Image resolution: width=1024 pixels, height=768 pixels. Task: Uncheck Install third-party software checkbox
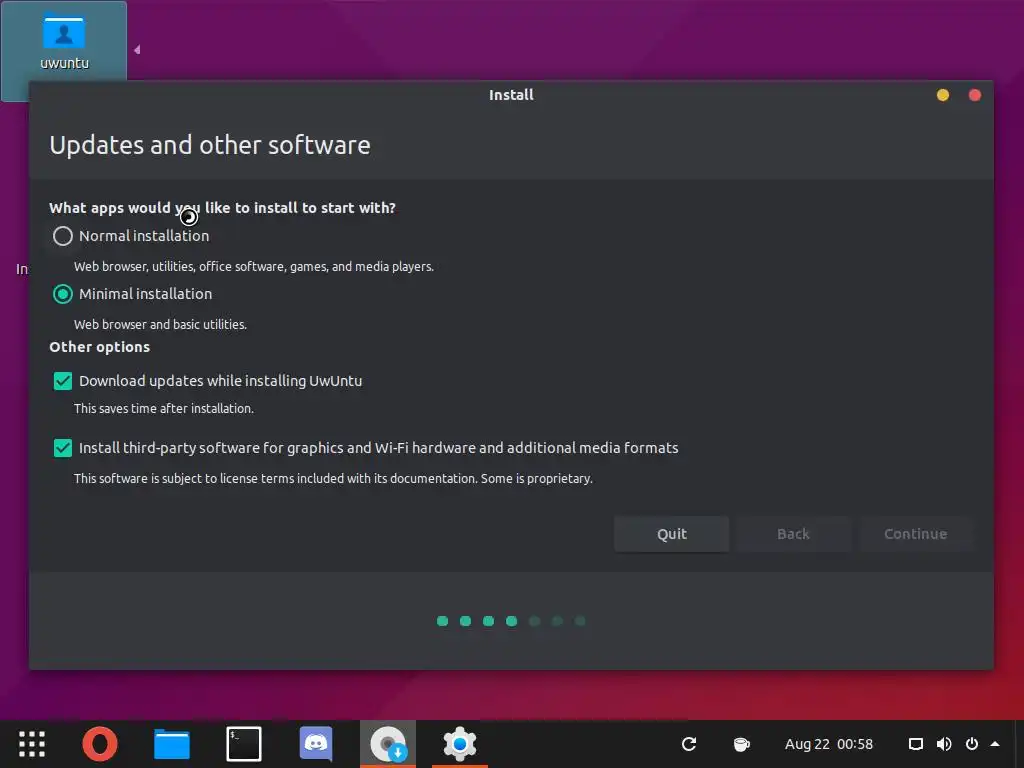[x=63, y=448]
